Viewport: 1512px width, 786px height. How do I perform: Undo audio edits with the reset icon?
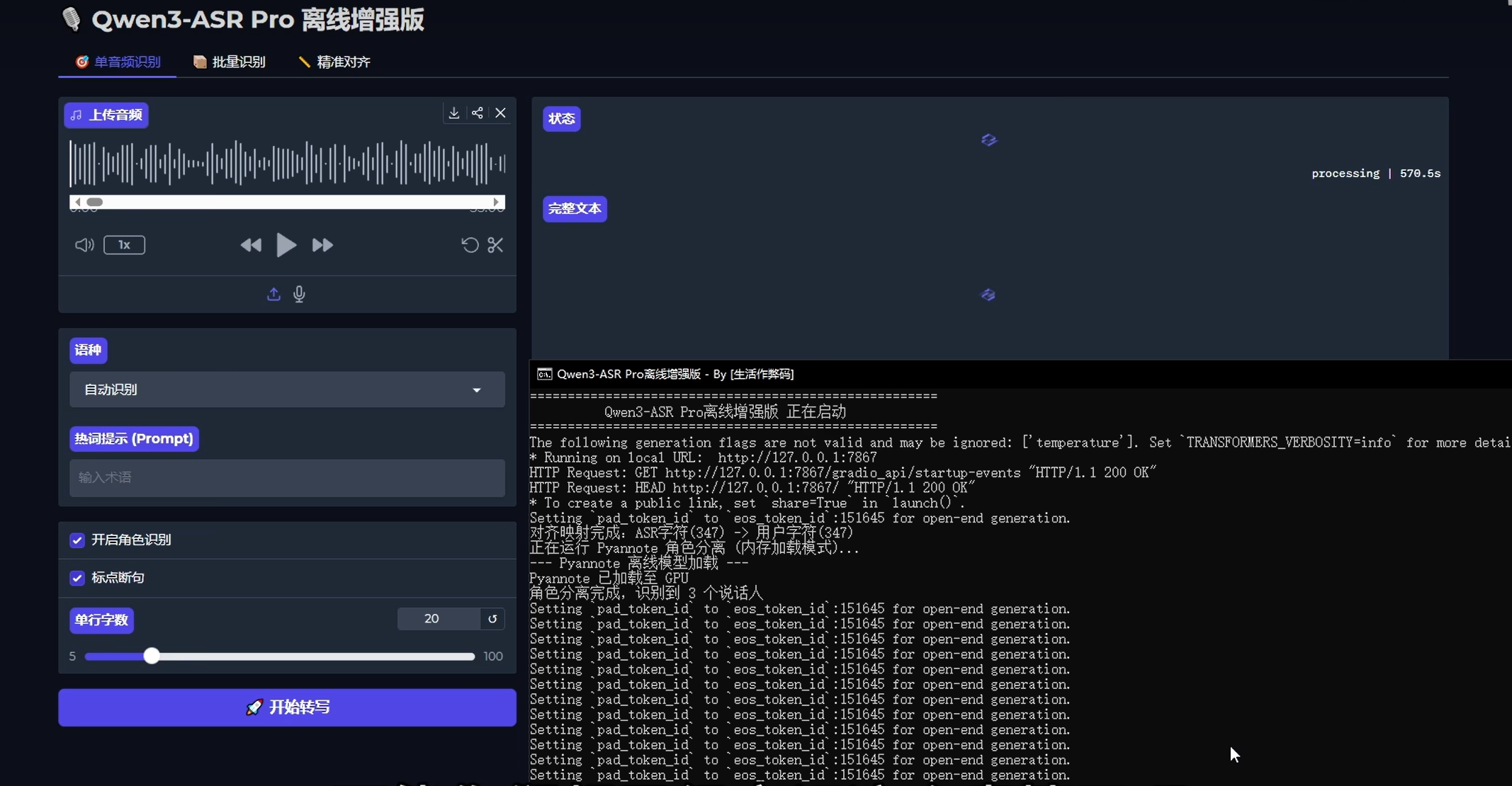click(x=470, y=245)
